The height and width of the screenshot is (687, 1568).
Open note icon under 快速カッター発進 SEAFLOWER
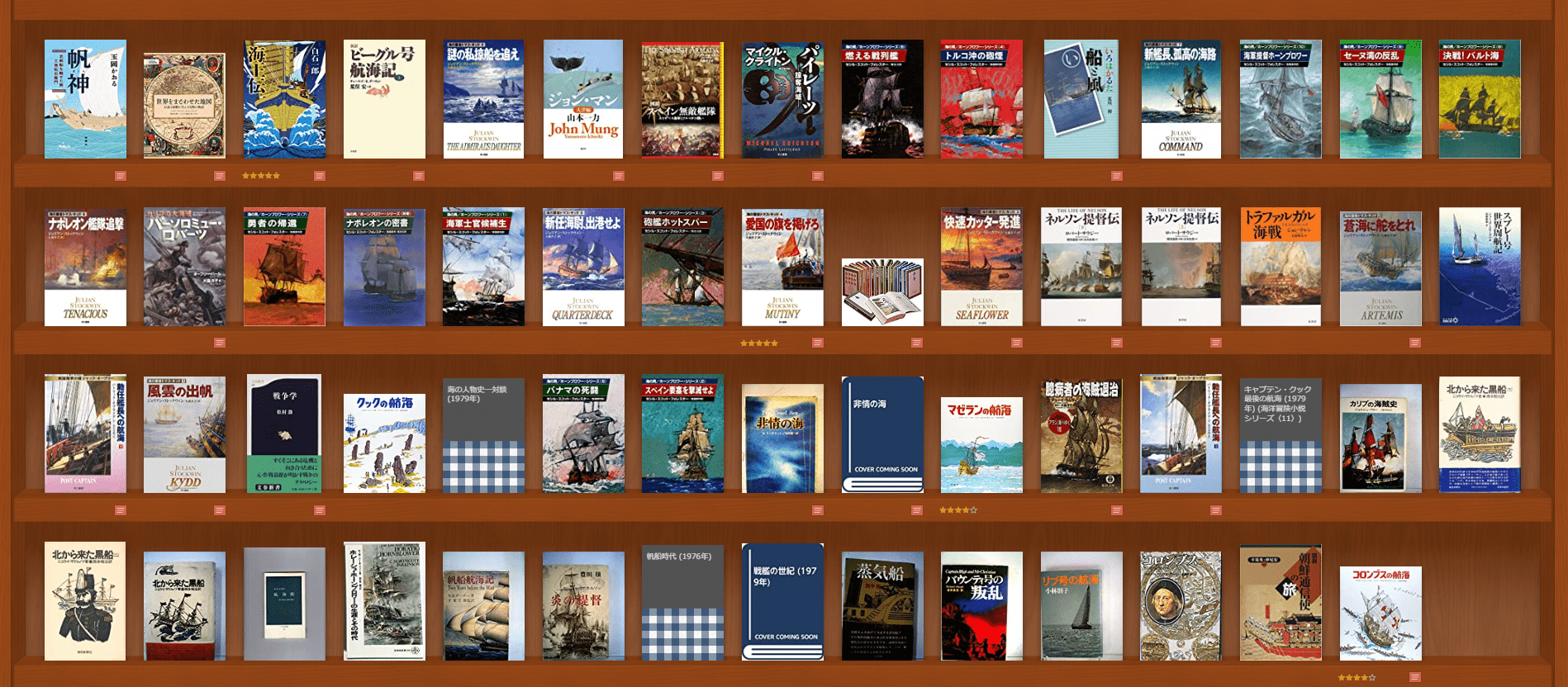click(x=1017, y=343)
